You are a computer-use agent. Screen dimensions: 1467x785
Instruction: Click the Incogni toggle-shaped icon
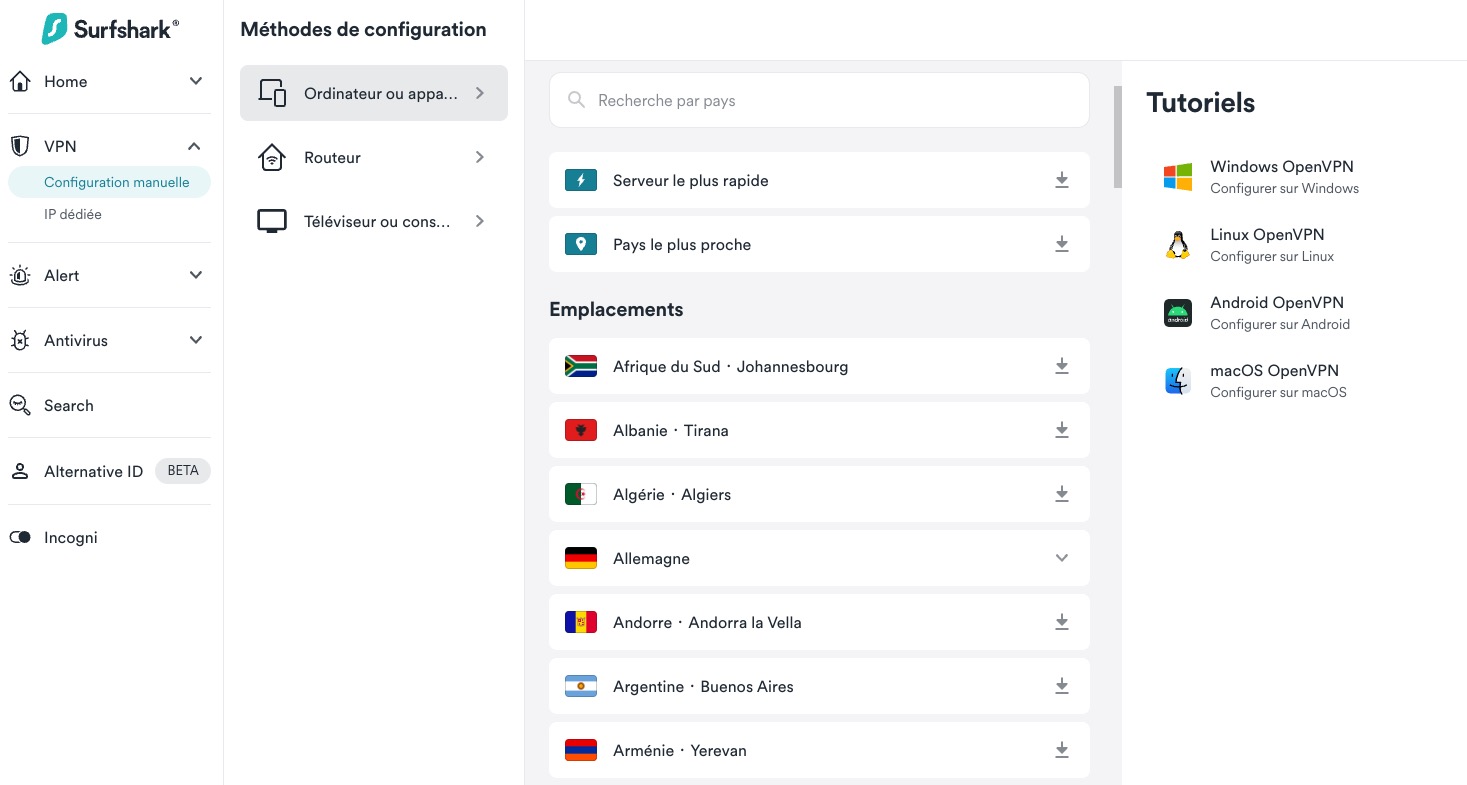[x=20, y=537]
